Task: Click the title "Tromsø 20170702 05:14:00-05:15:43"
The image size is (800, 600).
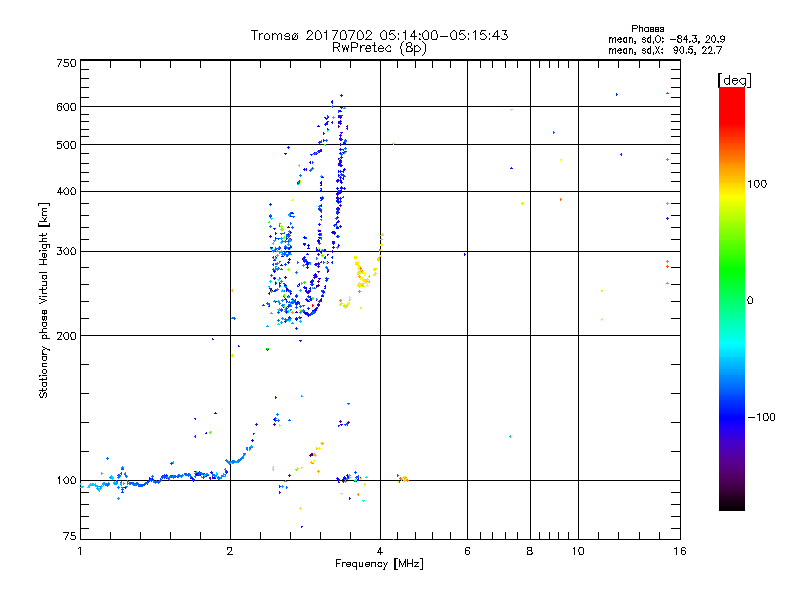Action: [379, 35]
